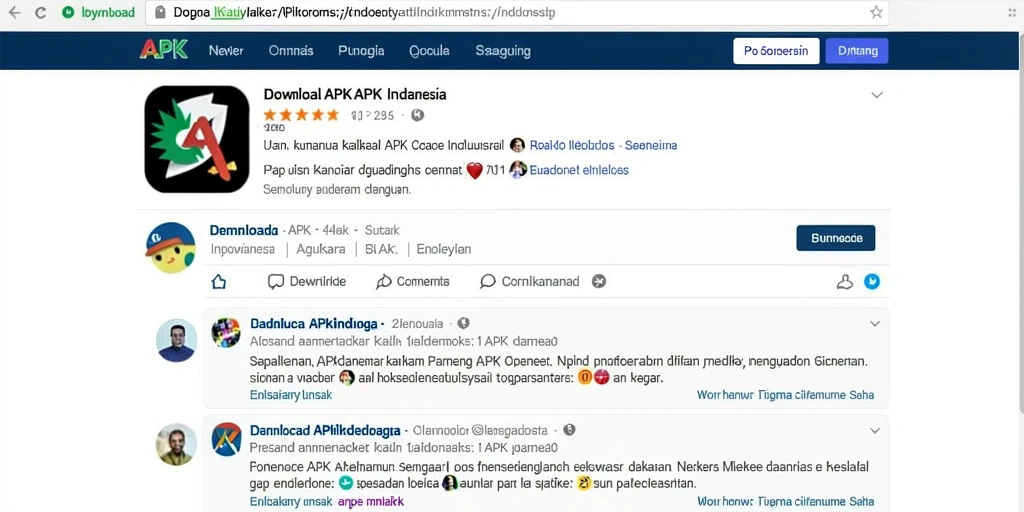Click the Download APK APK Indanesia title
The height and width of the screenshot is (512, 1024).
[x=355, y=94]
